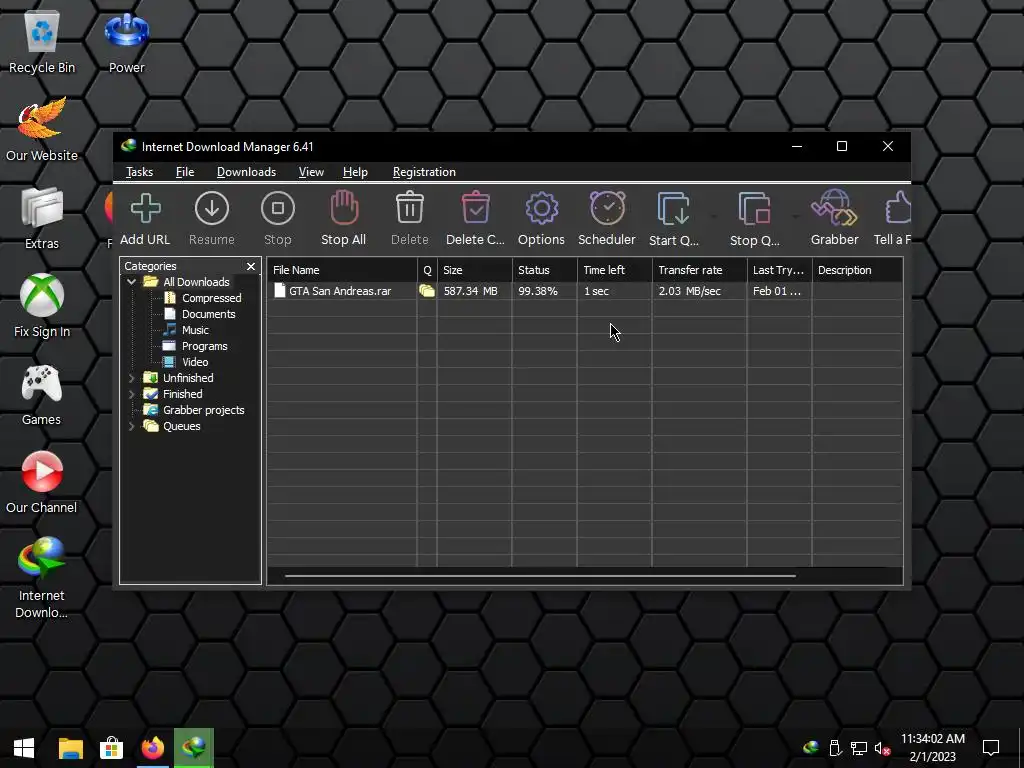Expand the Finished category node
This screenshot has width=1024, height=768.
pos(131,394)
